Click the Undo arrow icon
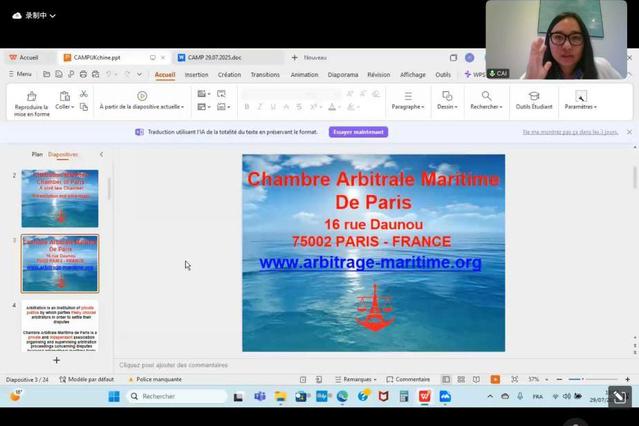The height and width of the screenshot is (426, 639). pos(108,74)
